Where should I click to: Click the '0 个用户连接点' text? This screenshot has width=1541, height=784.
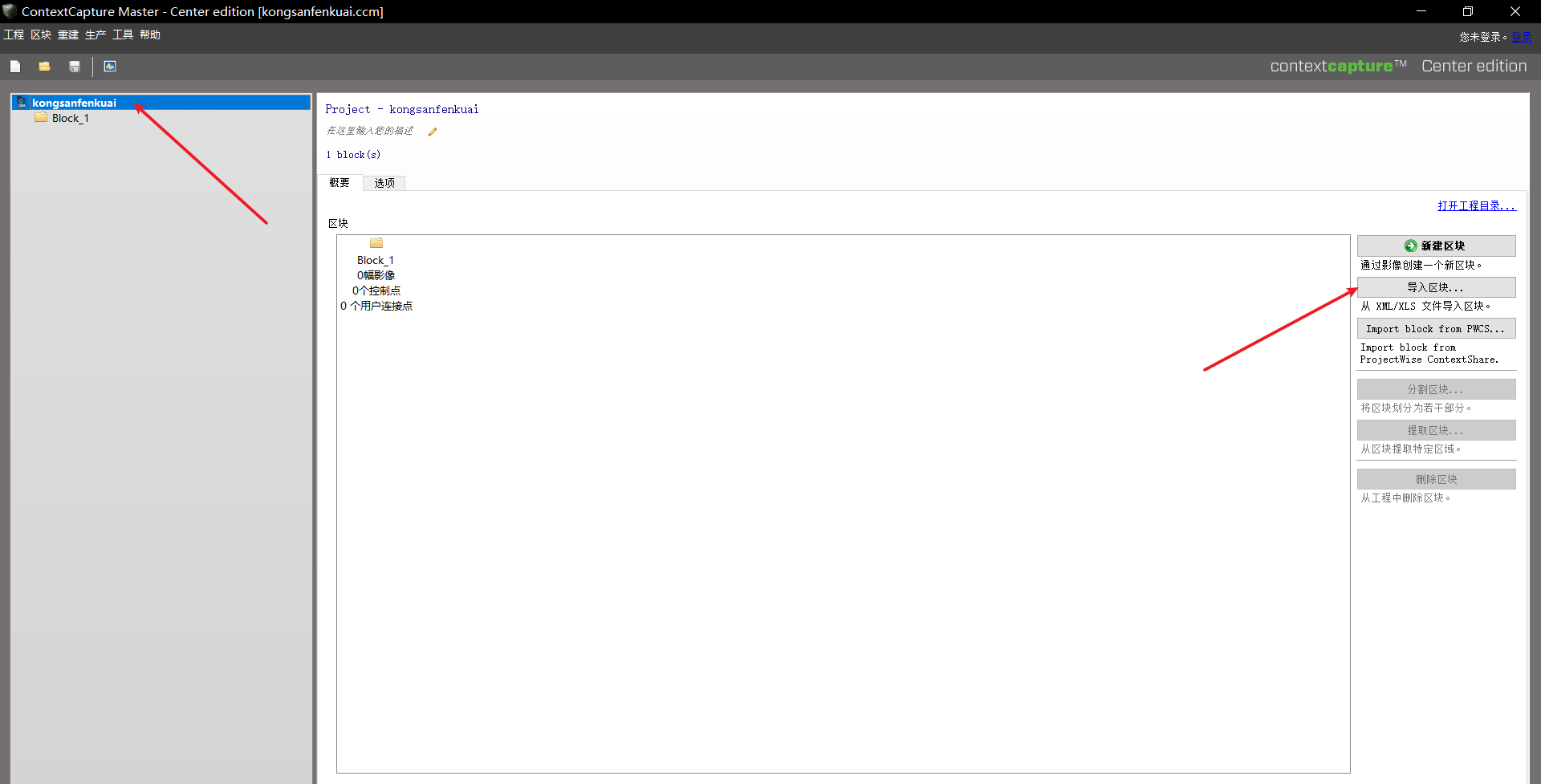pos(376,306)
